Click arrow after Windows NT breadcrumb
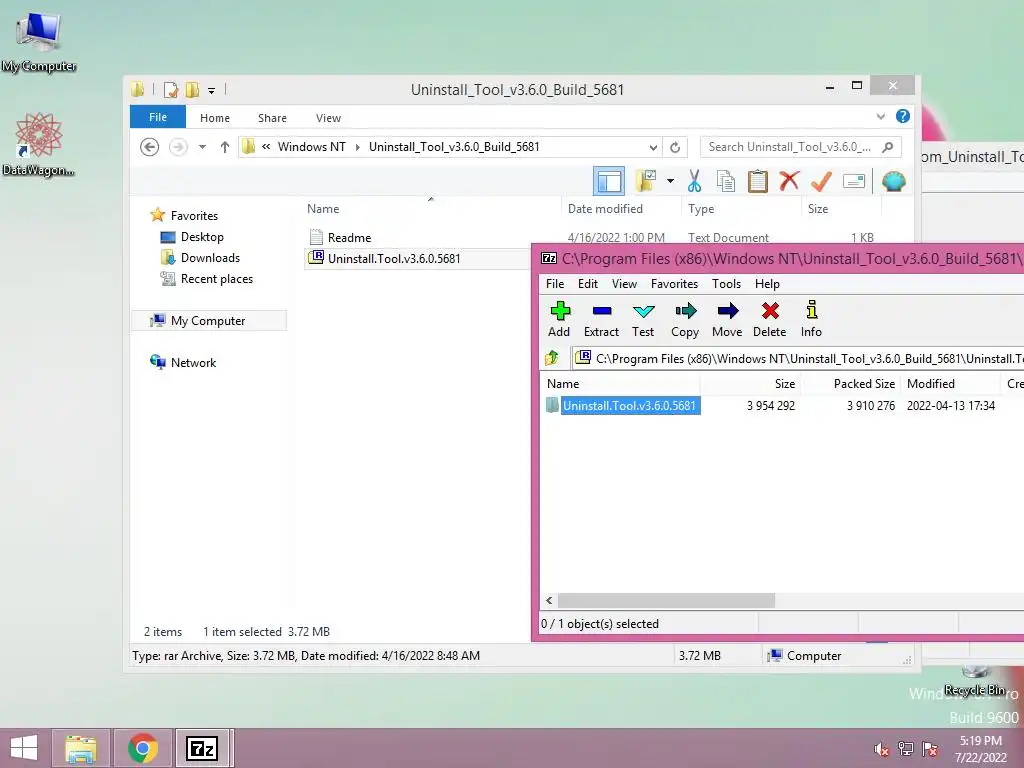The width and height of the screenshot is (1024, 768). (x=357, y=147)
